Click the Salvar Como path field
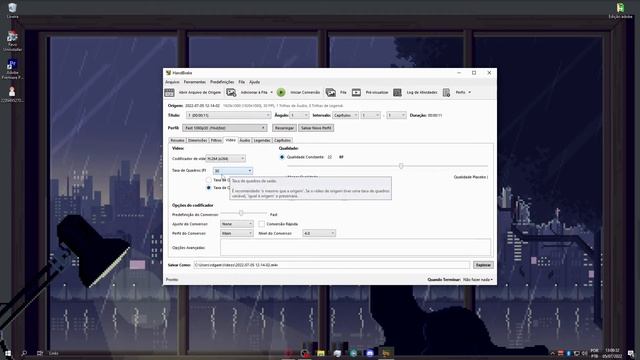 [x=331, y=265]
